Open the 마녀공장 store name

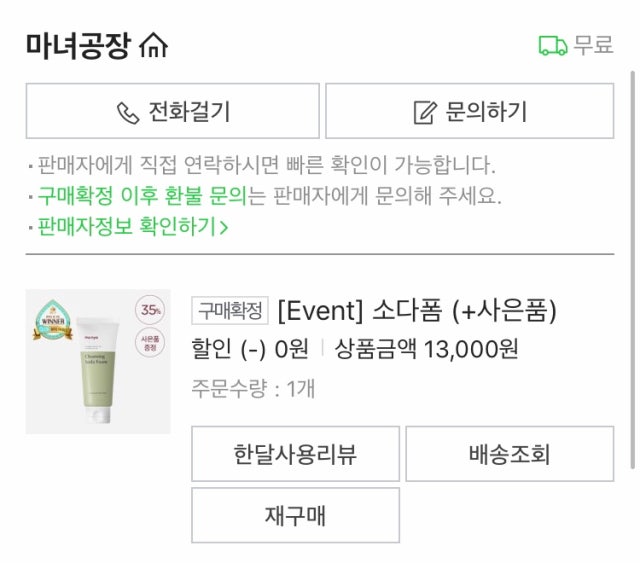(80, 46)
